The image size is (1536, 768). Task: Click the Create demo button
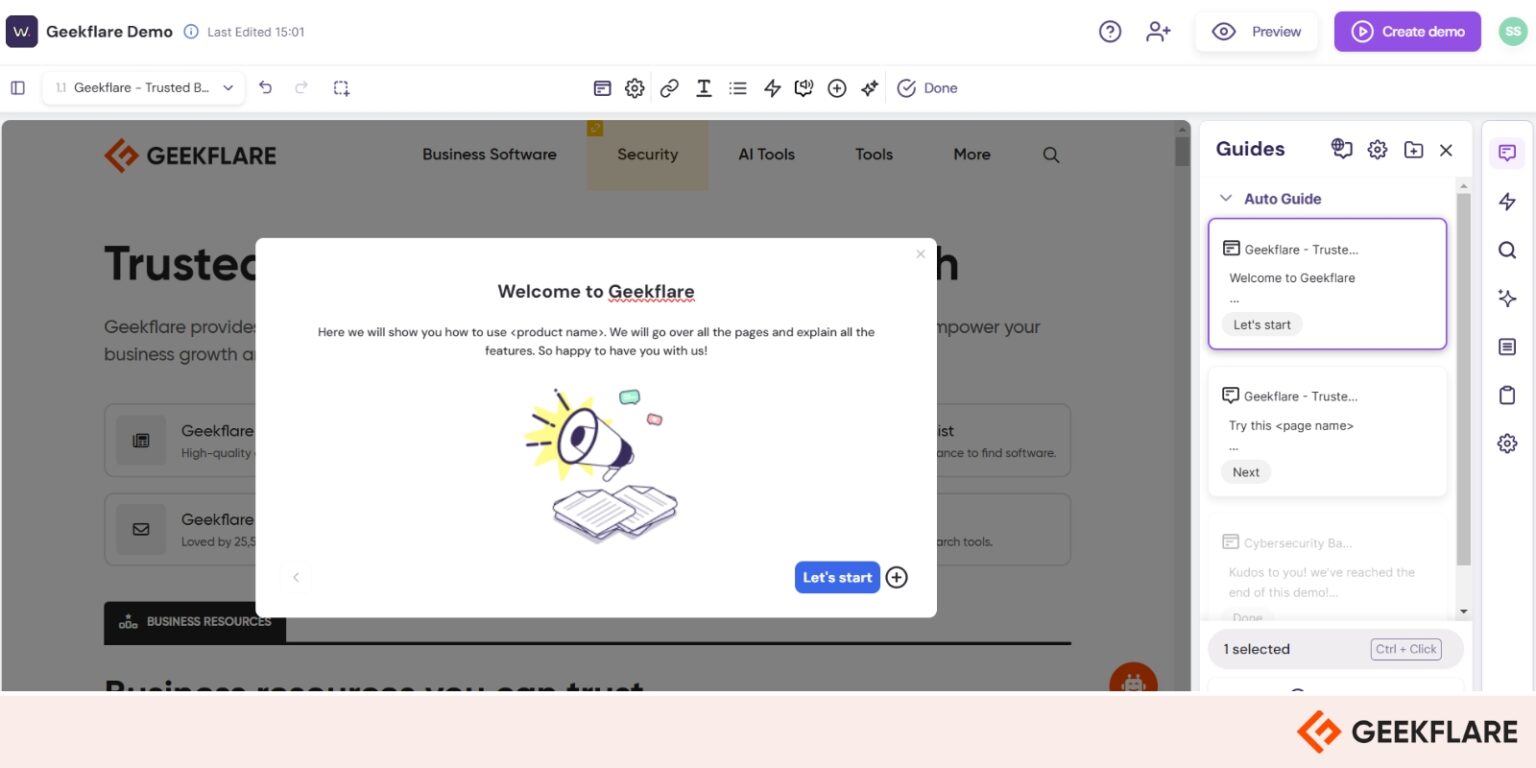coord(1407,32)
